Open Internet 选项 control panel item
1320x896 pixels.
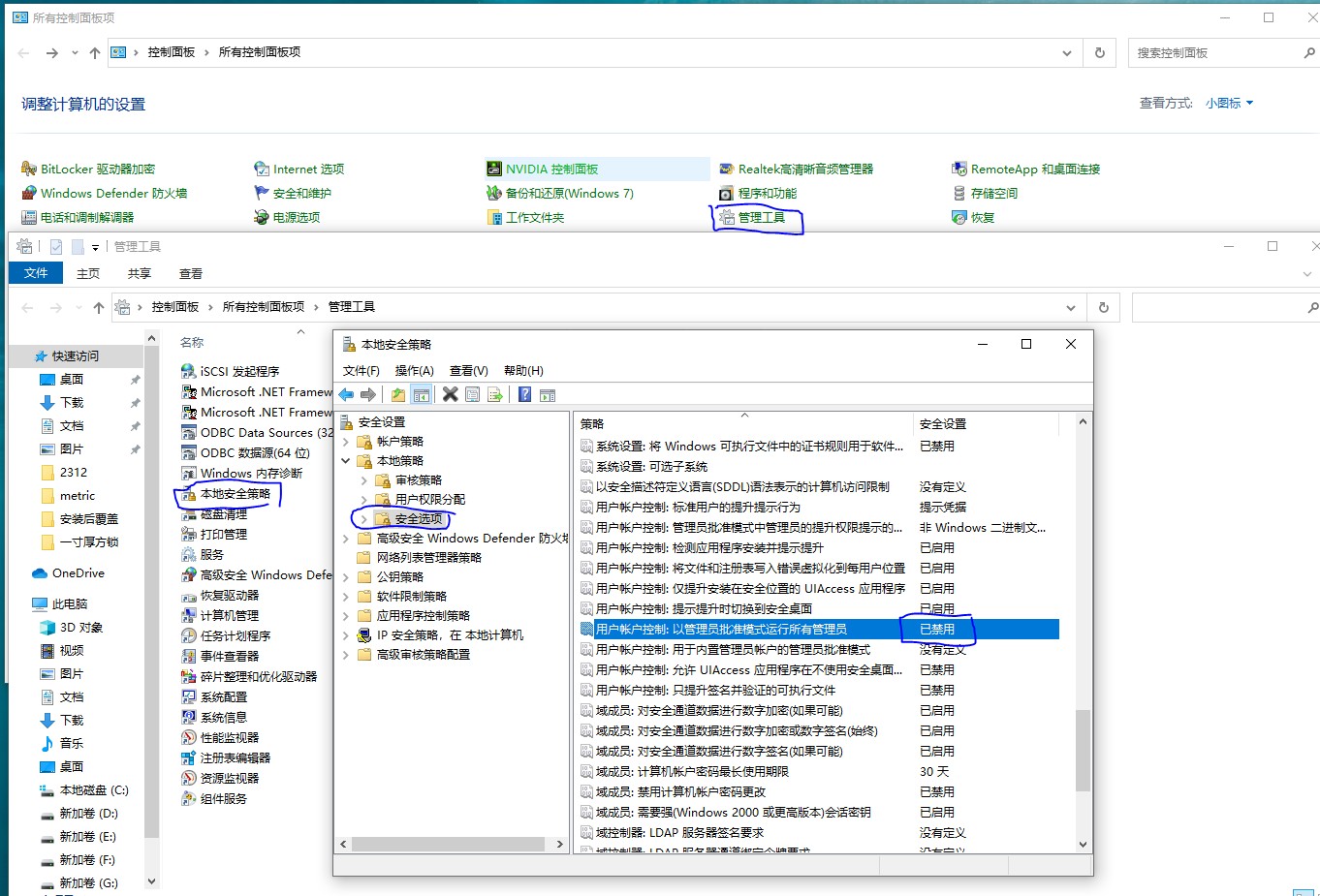coord(299,169)
